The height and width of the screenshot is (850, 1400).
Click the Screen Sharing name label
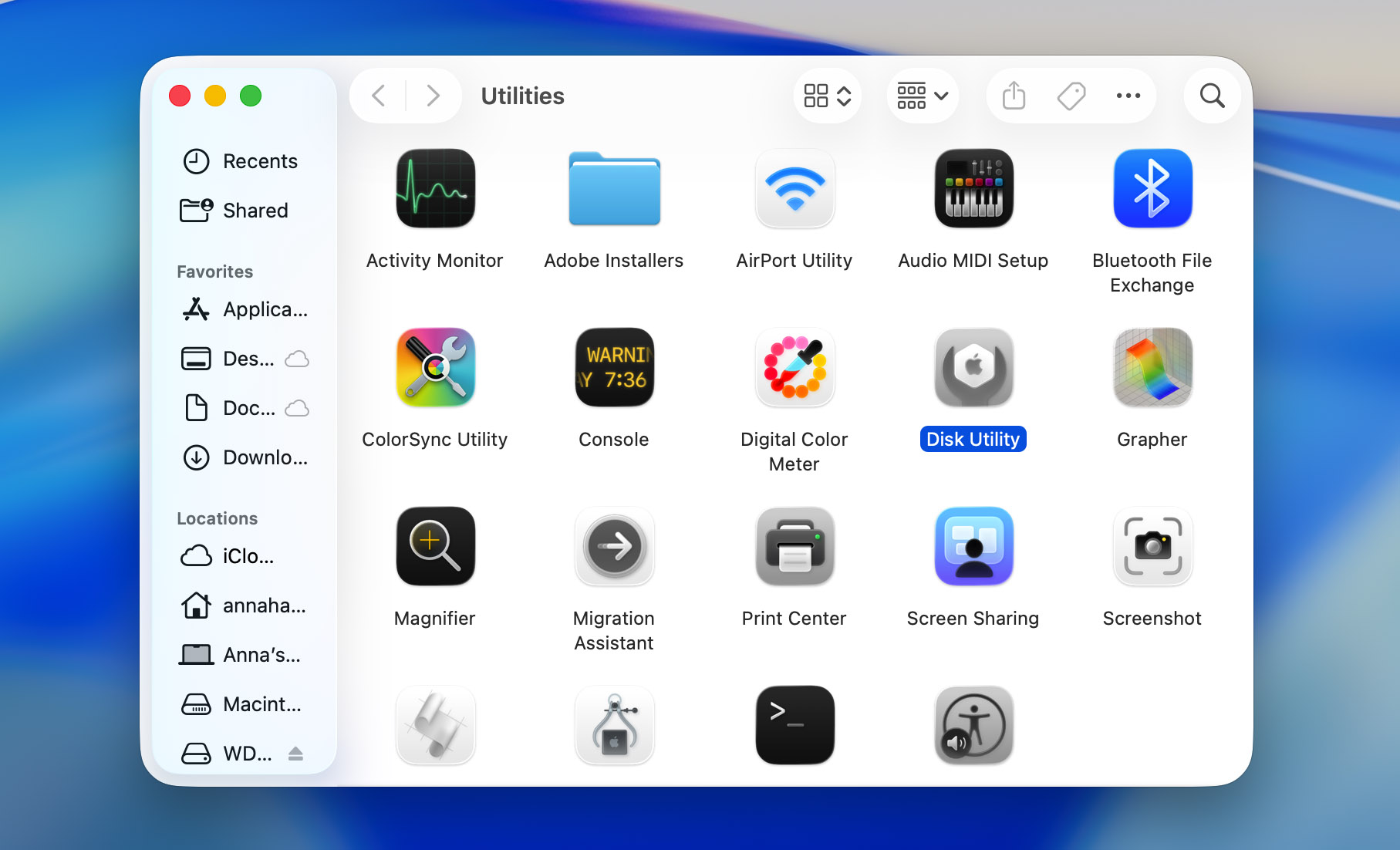coord(973,619)
